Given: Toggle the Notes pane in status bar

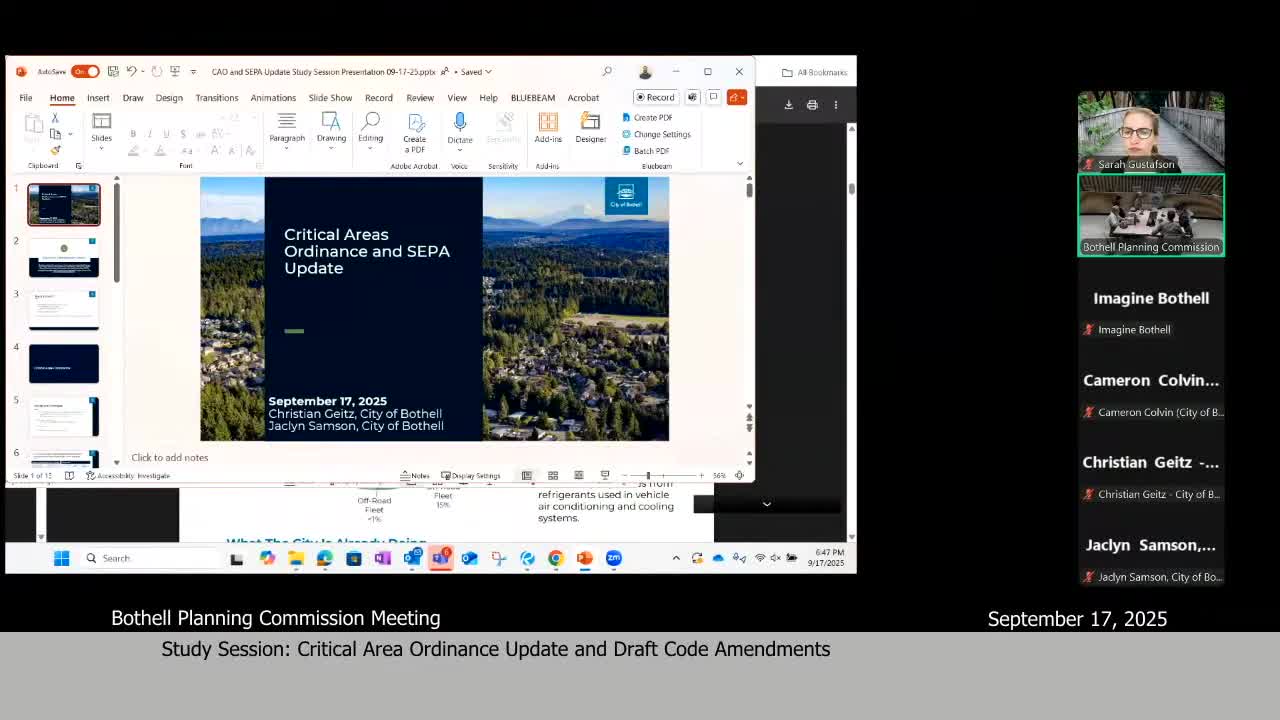Looking at the screenshot, I should pos(415,476).
